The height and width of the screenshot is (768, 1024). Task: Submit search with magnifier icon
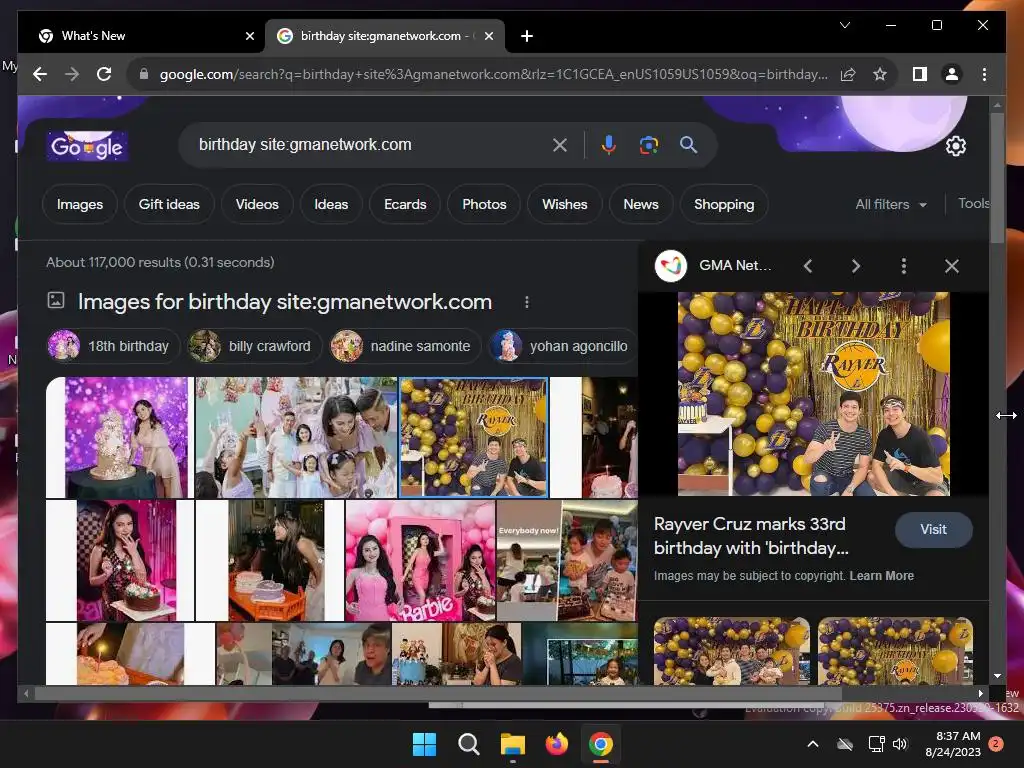688,145
